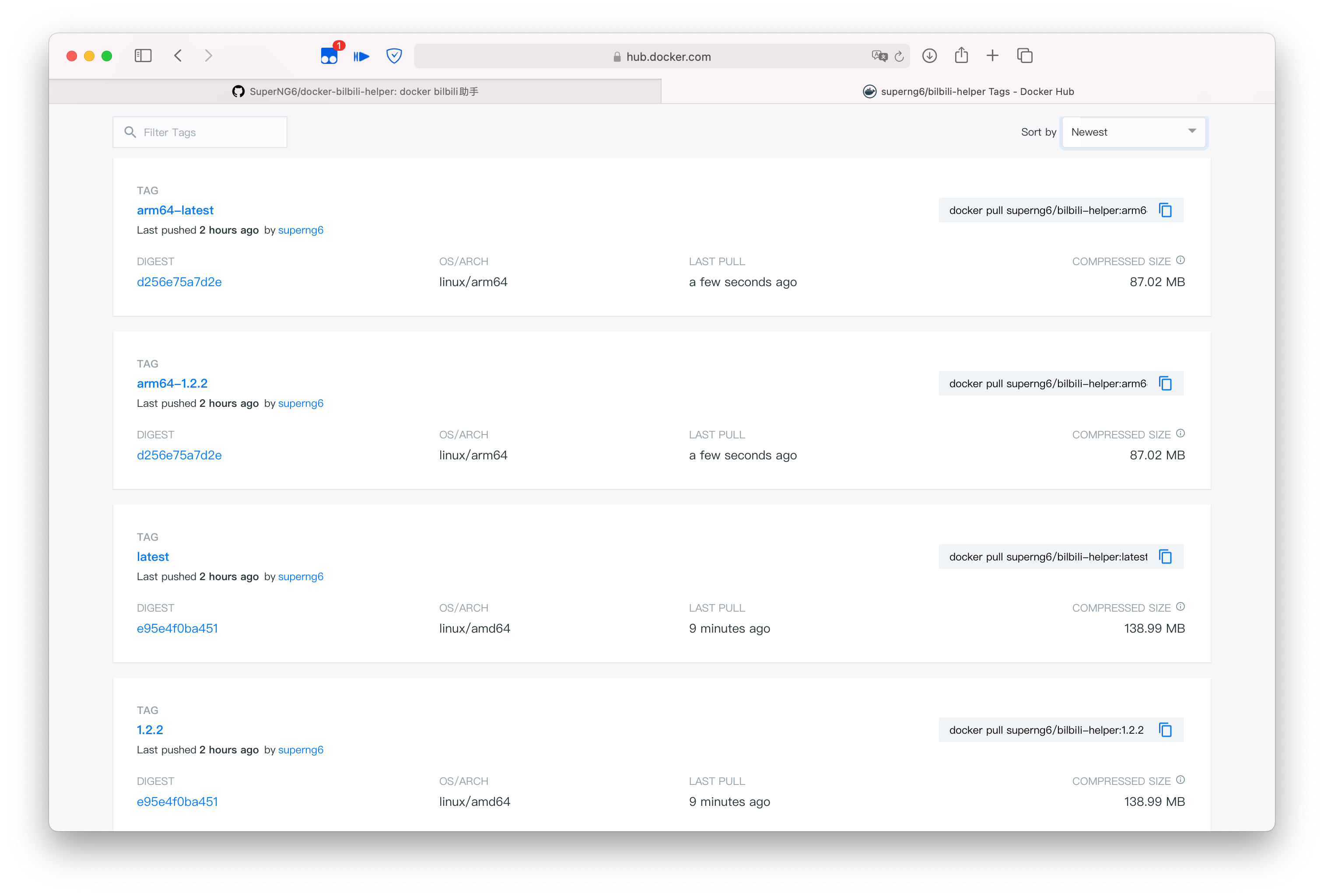This screenshot has width=1324, height=896.
Task: Open the arm64-latest tag link
Action: (x=175, y=210)
